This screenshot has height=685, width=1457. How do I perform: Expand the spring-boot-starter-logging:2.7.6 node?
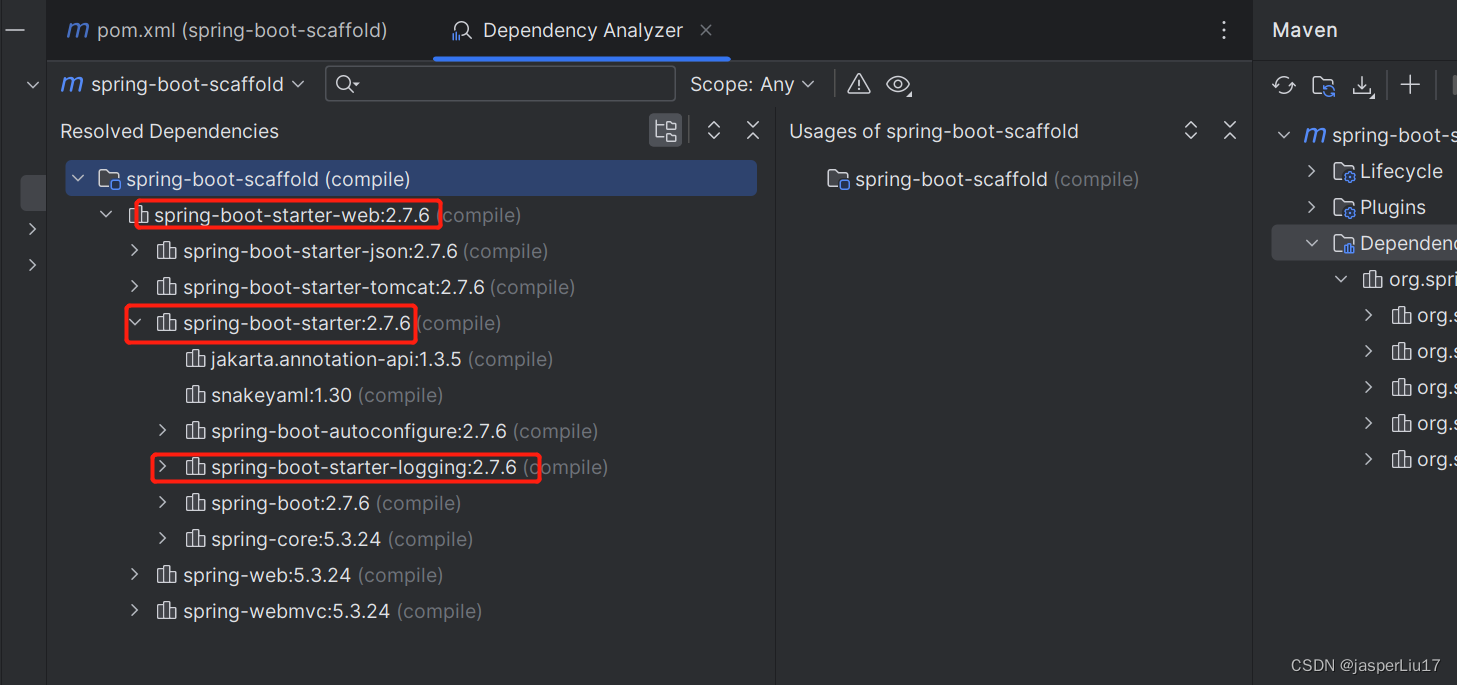[x=163, y=467]
